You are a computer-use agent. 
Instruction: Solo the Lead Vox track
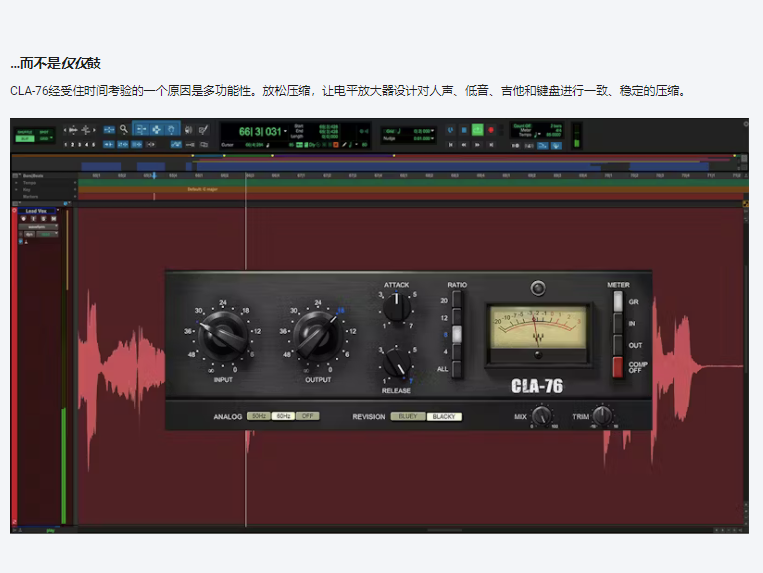[43, 218]
